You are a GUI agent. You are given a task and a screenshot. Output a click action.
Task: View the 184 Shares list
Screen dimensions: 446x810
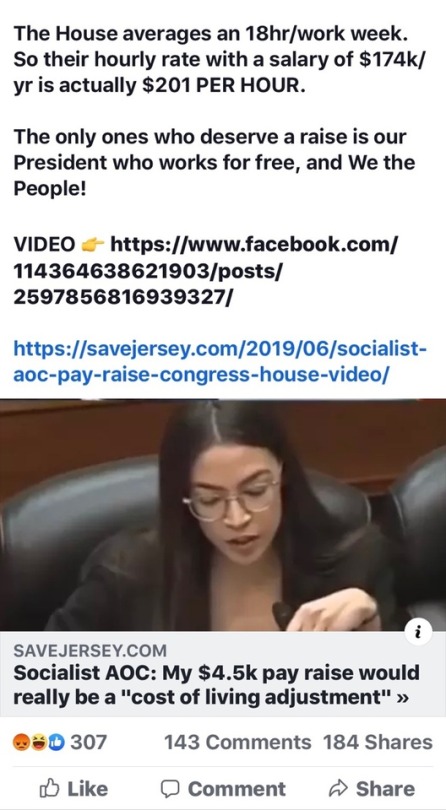tap(378, 742)
